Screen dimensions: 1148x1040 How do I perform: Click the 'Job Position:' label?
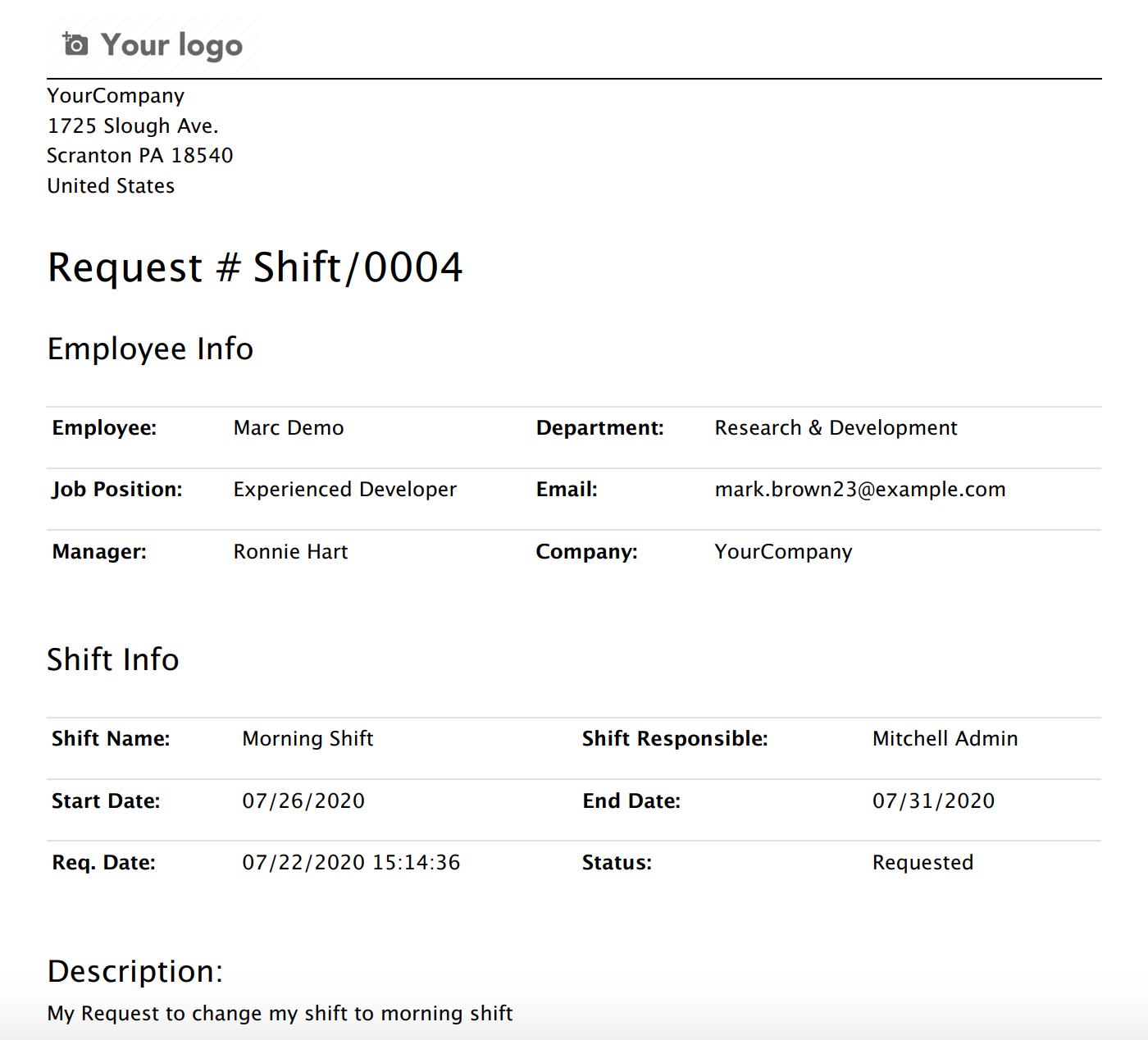coord(117,490)
